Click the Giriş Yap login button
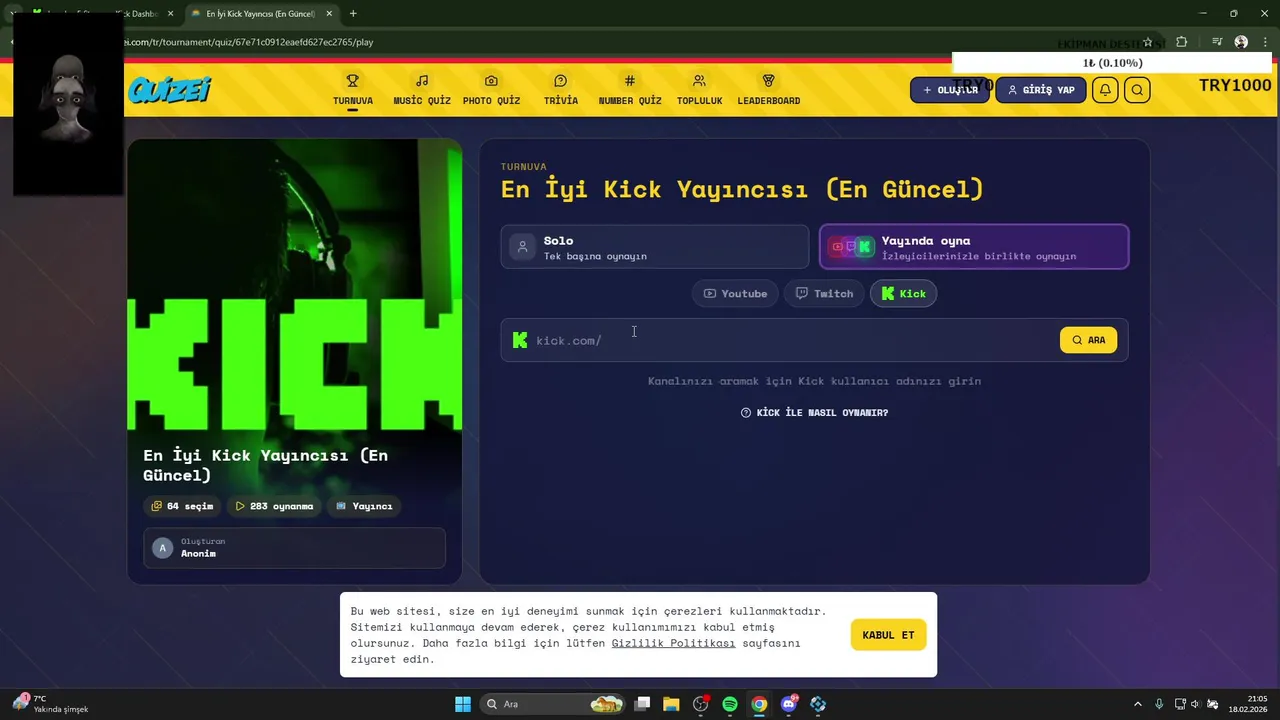 coord(1041,90)
